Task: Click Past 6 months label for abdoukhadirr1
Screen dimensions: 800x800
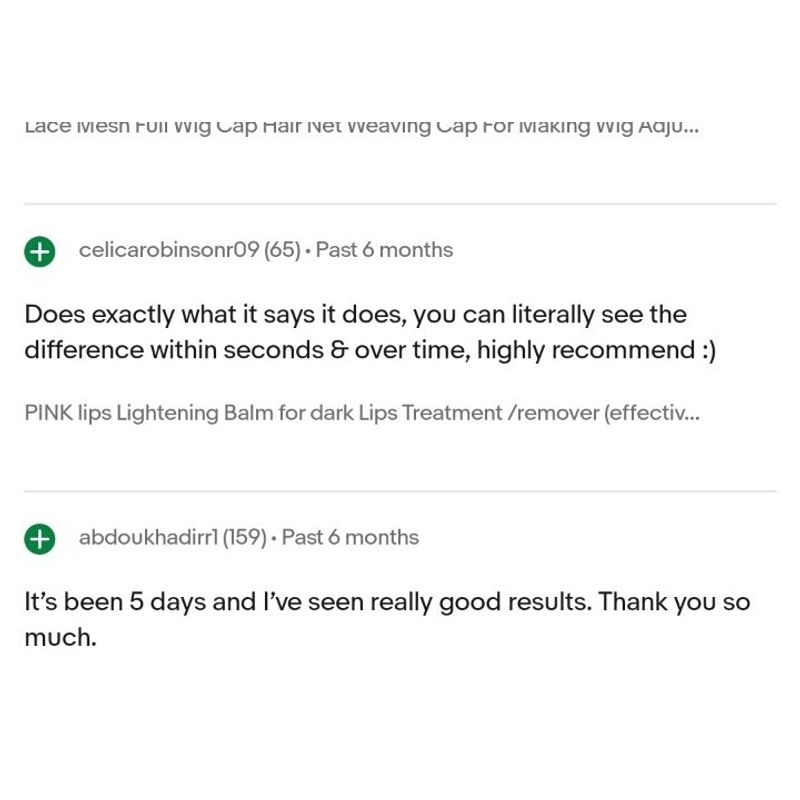Action: click(350, 537)
